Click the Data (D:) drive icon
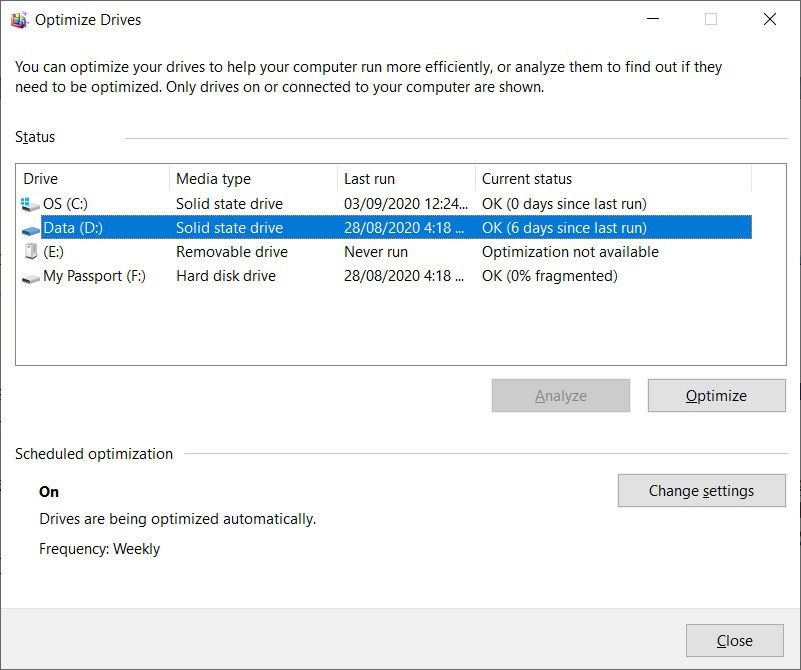 click(x=30, y=228)
